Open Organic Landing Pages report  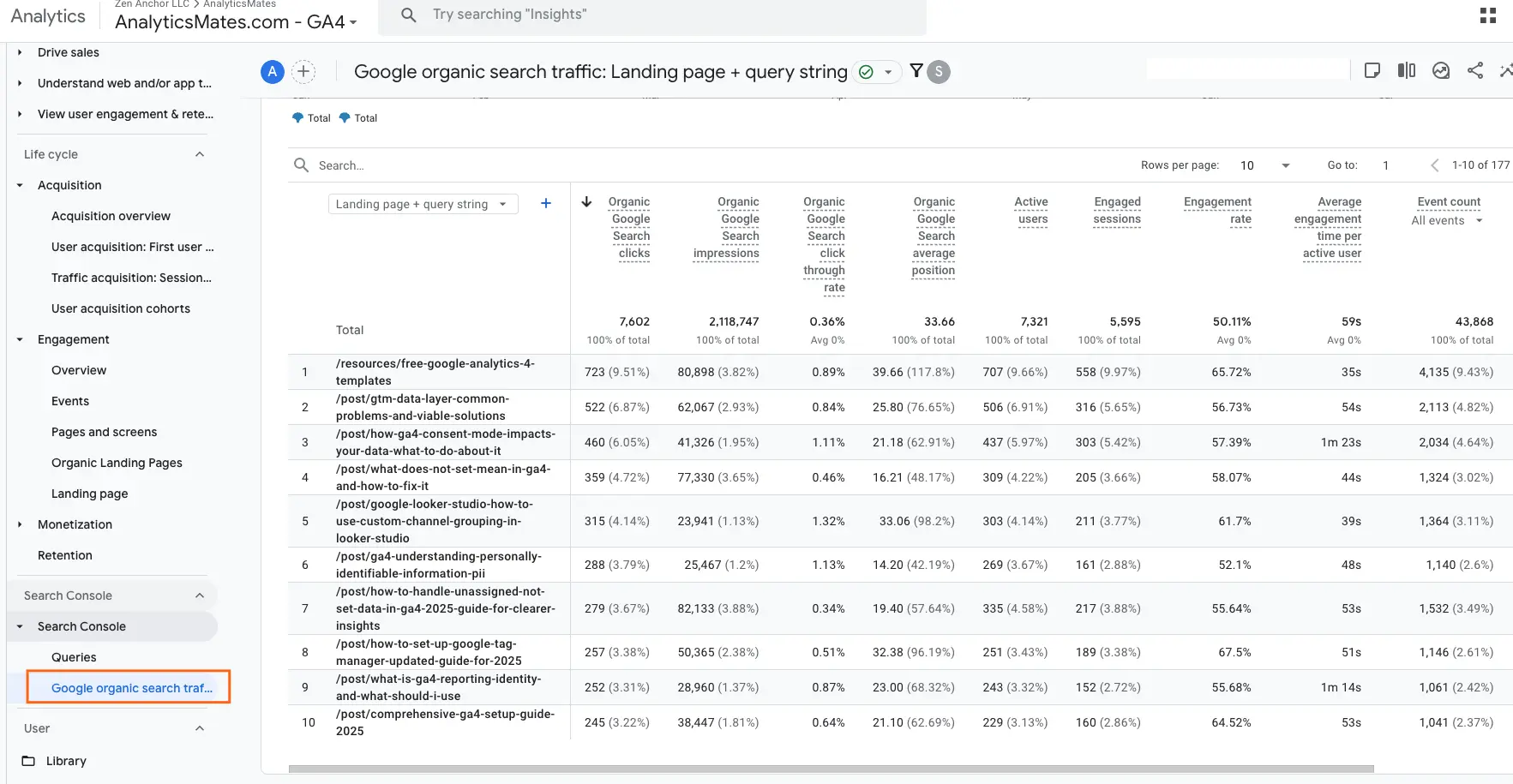pyautogui.click(x=117, y=463)
